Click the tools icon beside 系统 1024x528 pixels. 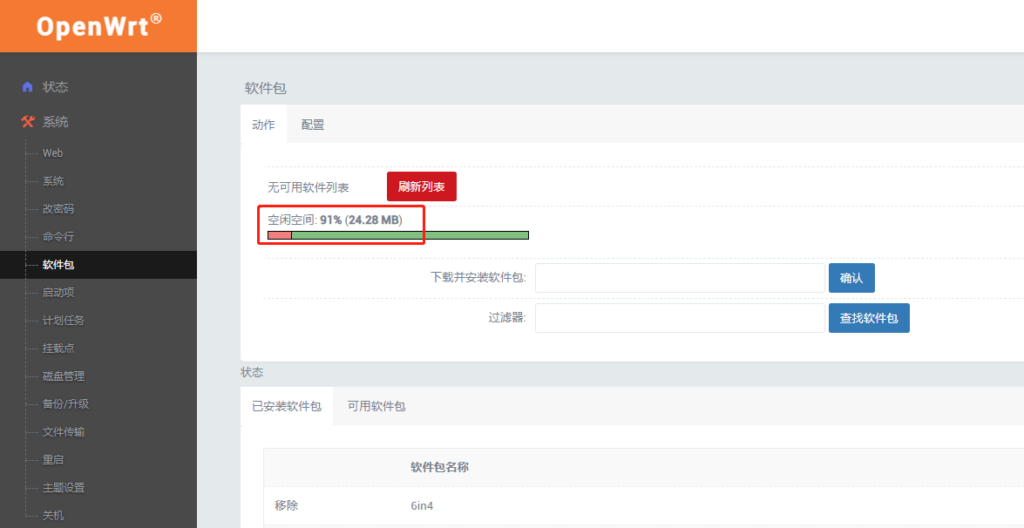point(27,122)
